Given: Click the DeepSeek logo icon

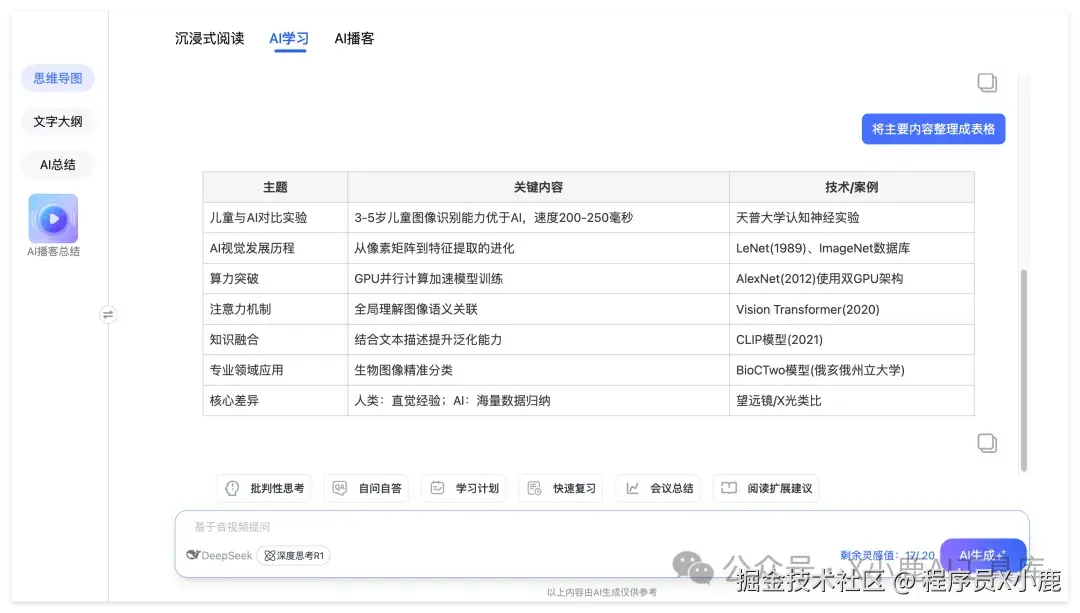Looking at the screenshot, I should click(192, 555).
